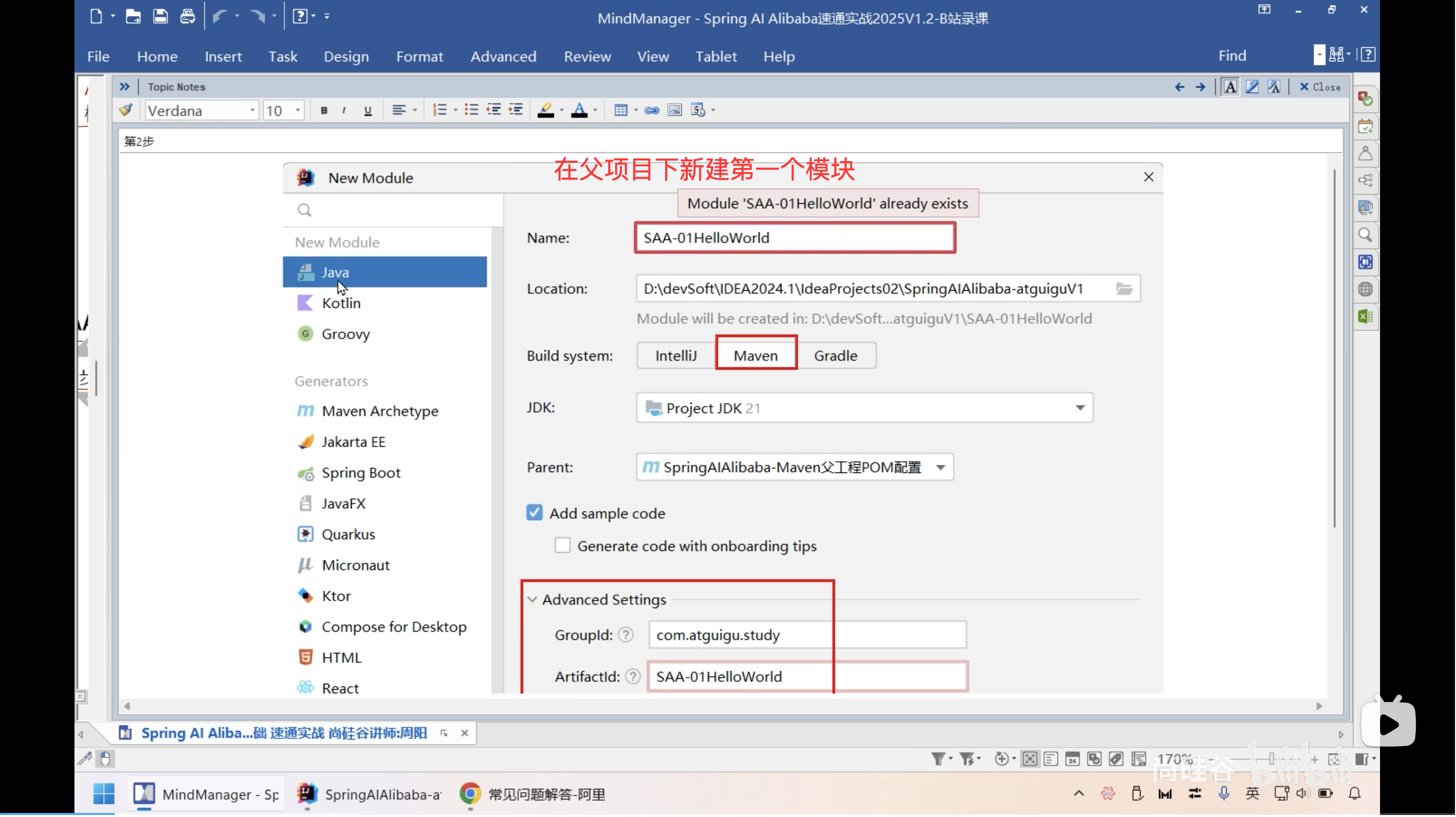Open the Review menu
This screenshot has width=1456, height=817.
[x=587, y=56]
